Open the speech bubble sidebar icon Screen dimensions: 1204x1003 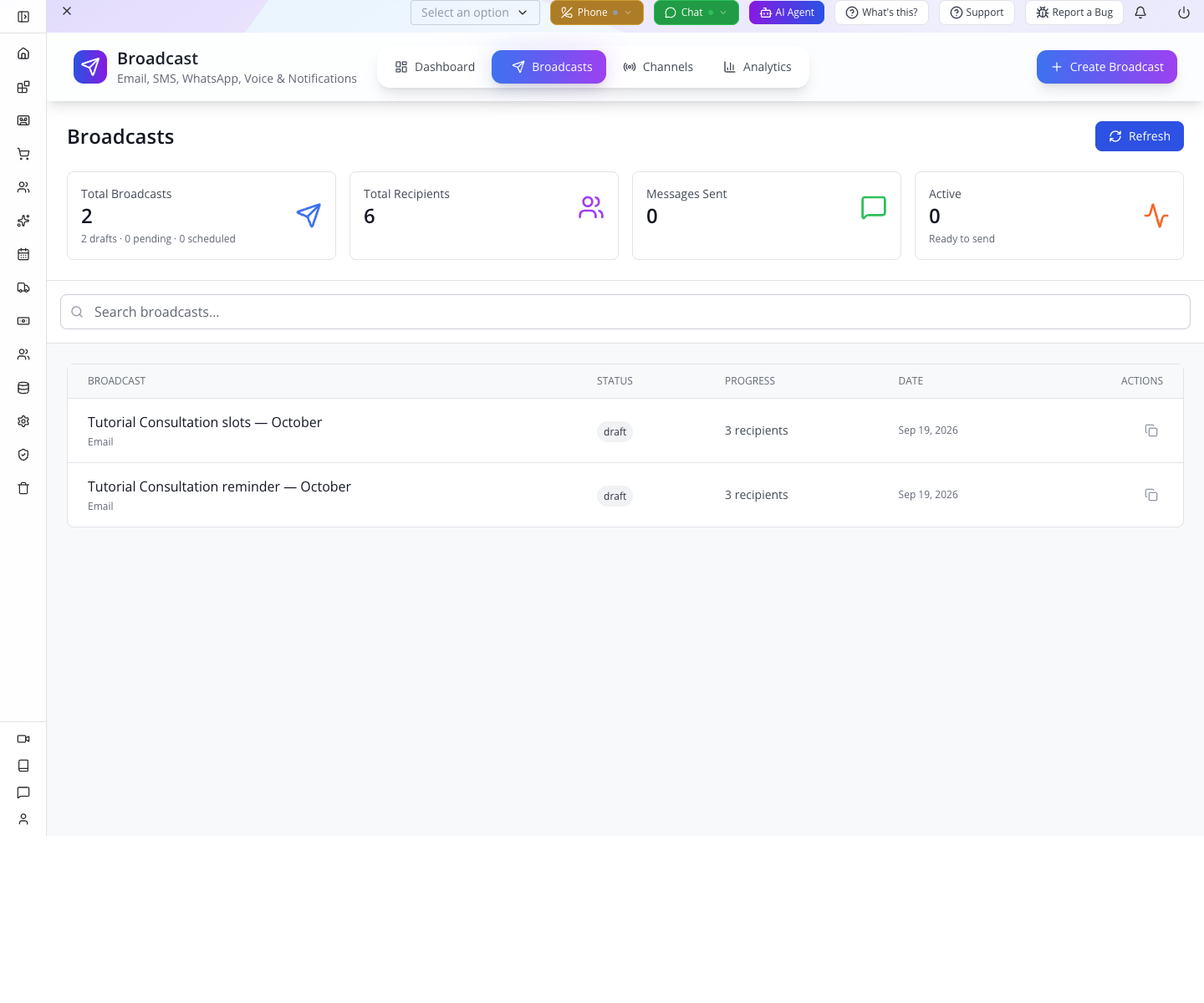point(23,792)
